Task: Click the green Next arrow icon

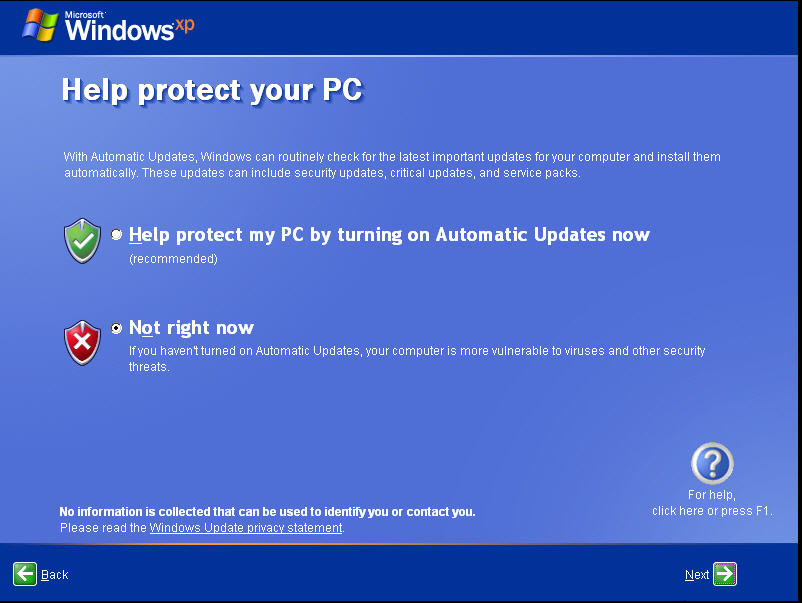Action: tap(725, 574)
